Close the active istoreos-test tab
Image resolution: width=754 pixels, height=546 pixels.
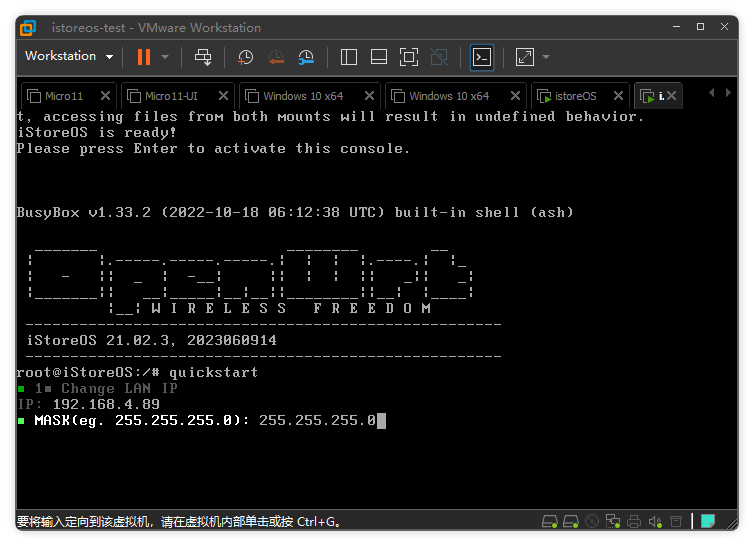(x=672, y=96)
